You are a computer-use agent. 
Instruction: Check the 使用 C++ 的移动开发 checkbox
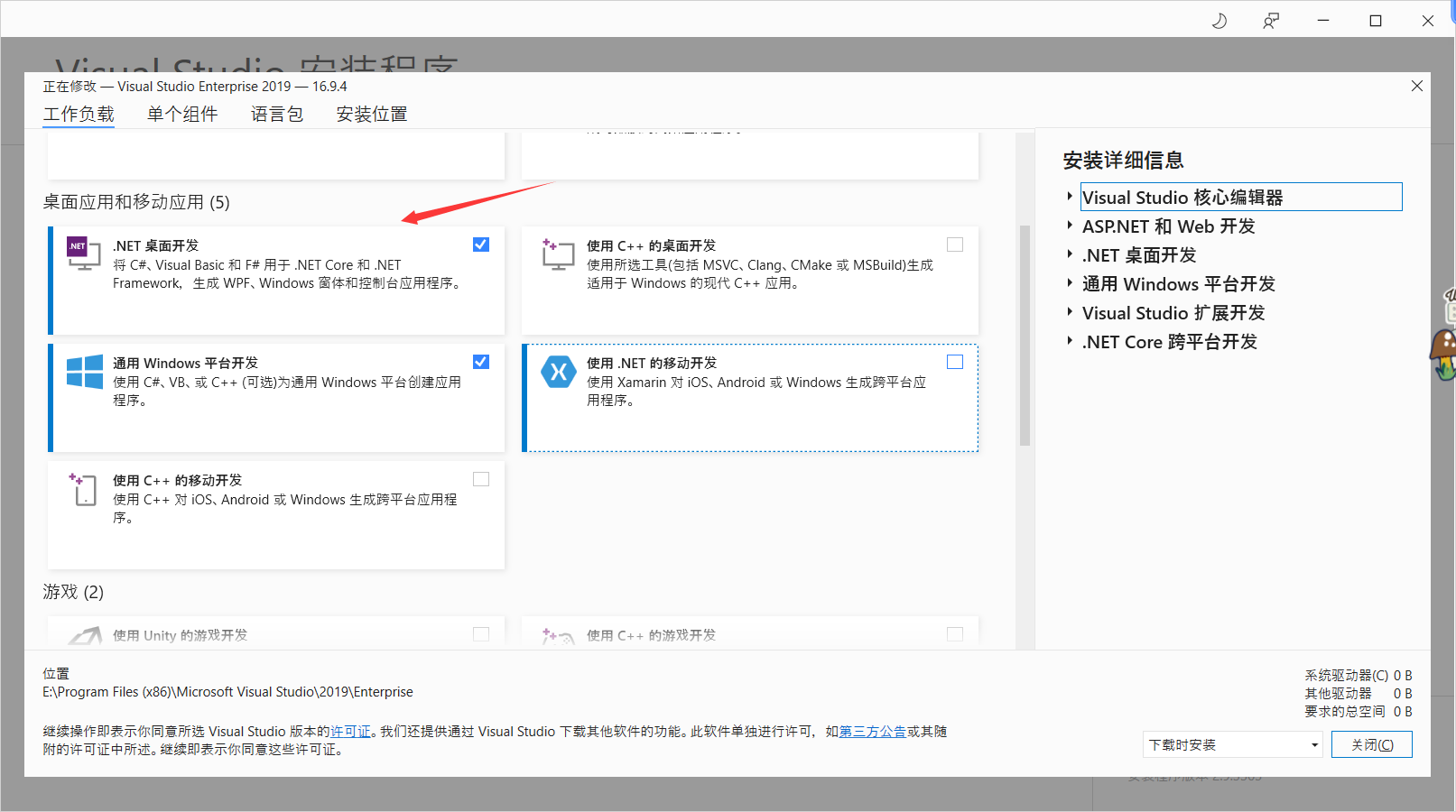point(481,479)
